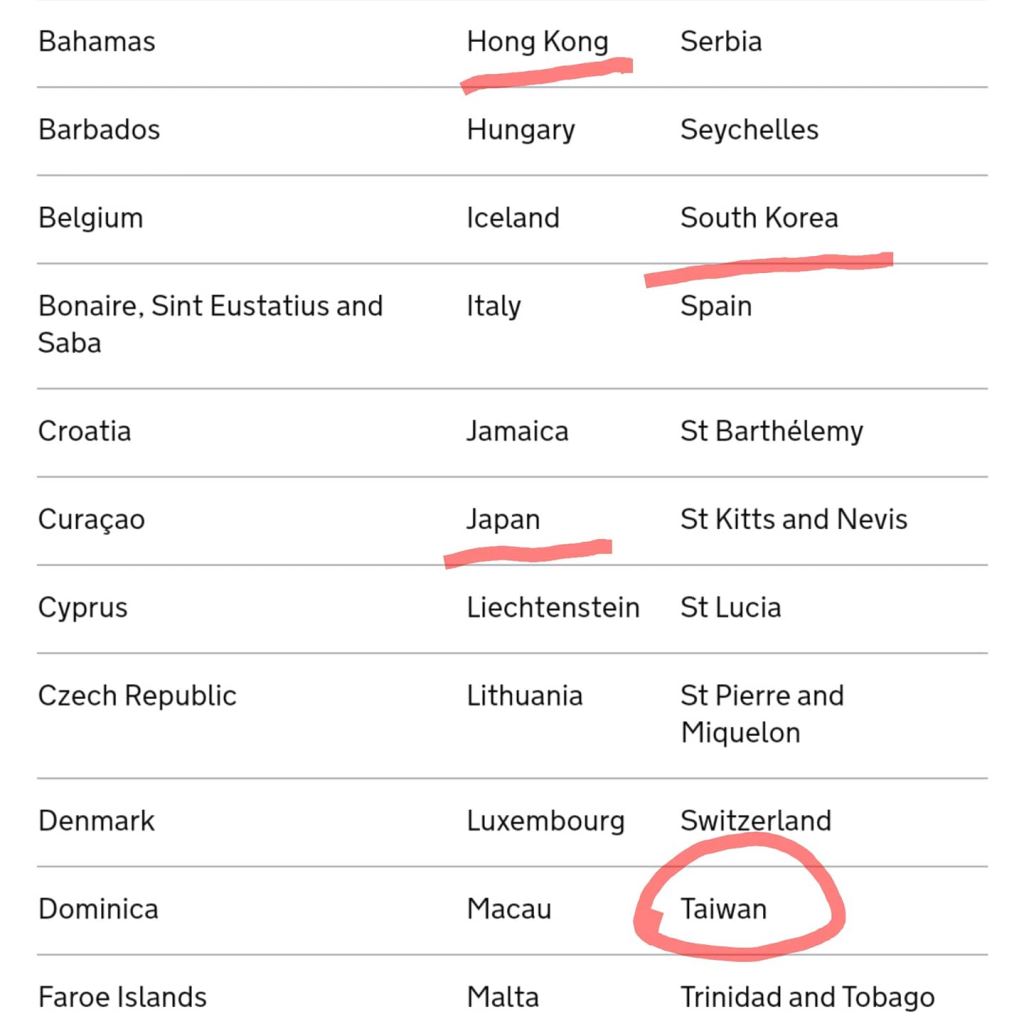Click Bonaire, Sint Eustatius and Saba
This screenshot has height=1024, width=1024.
click(210, 324)
